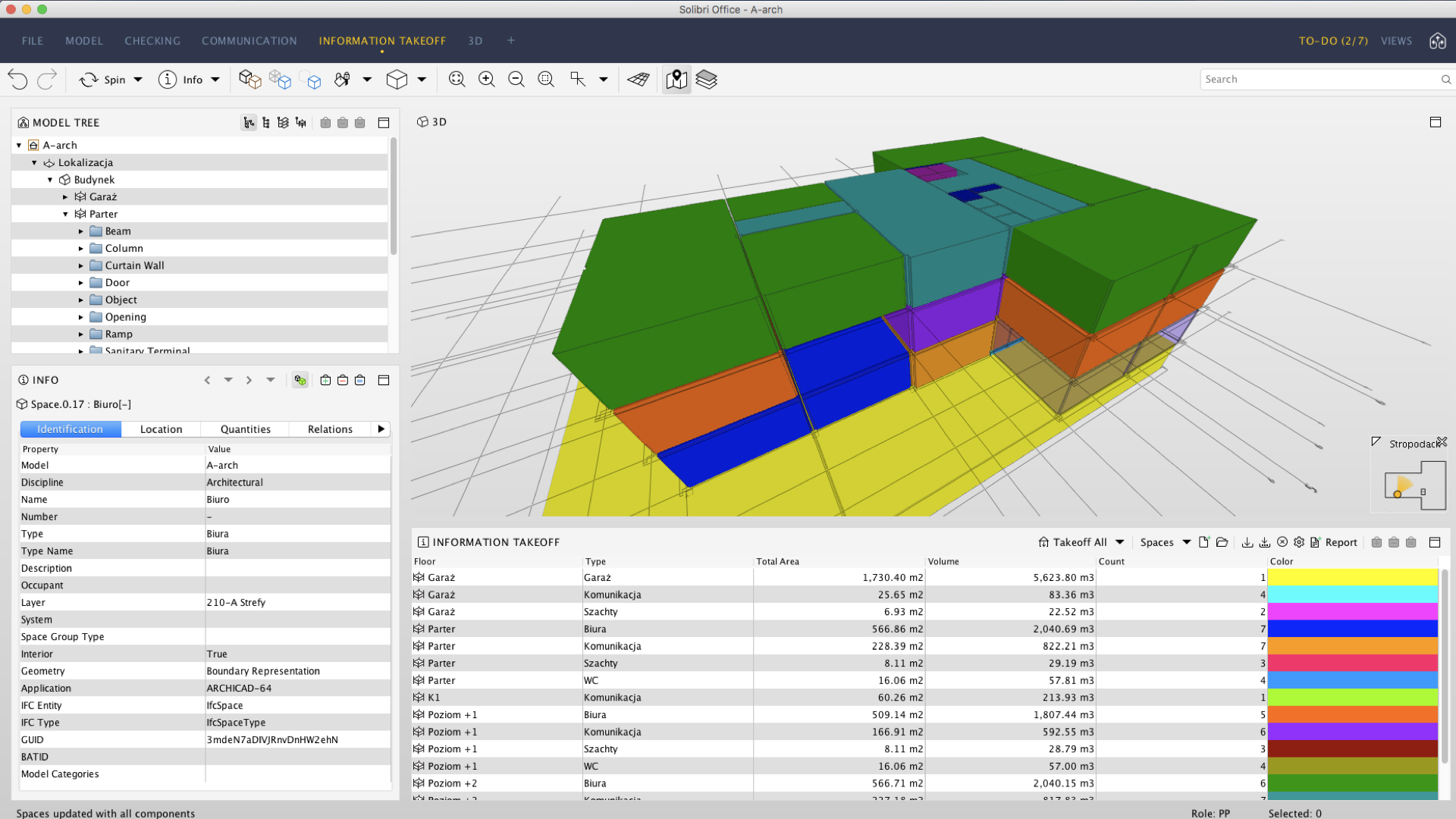Toggle the navigation map button
The image size is (1456, 819).
(x=676, y=80)
